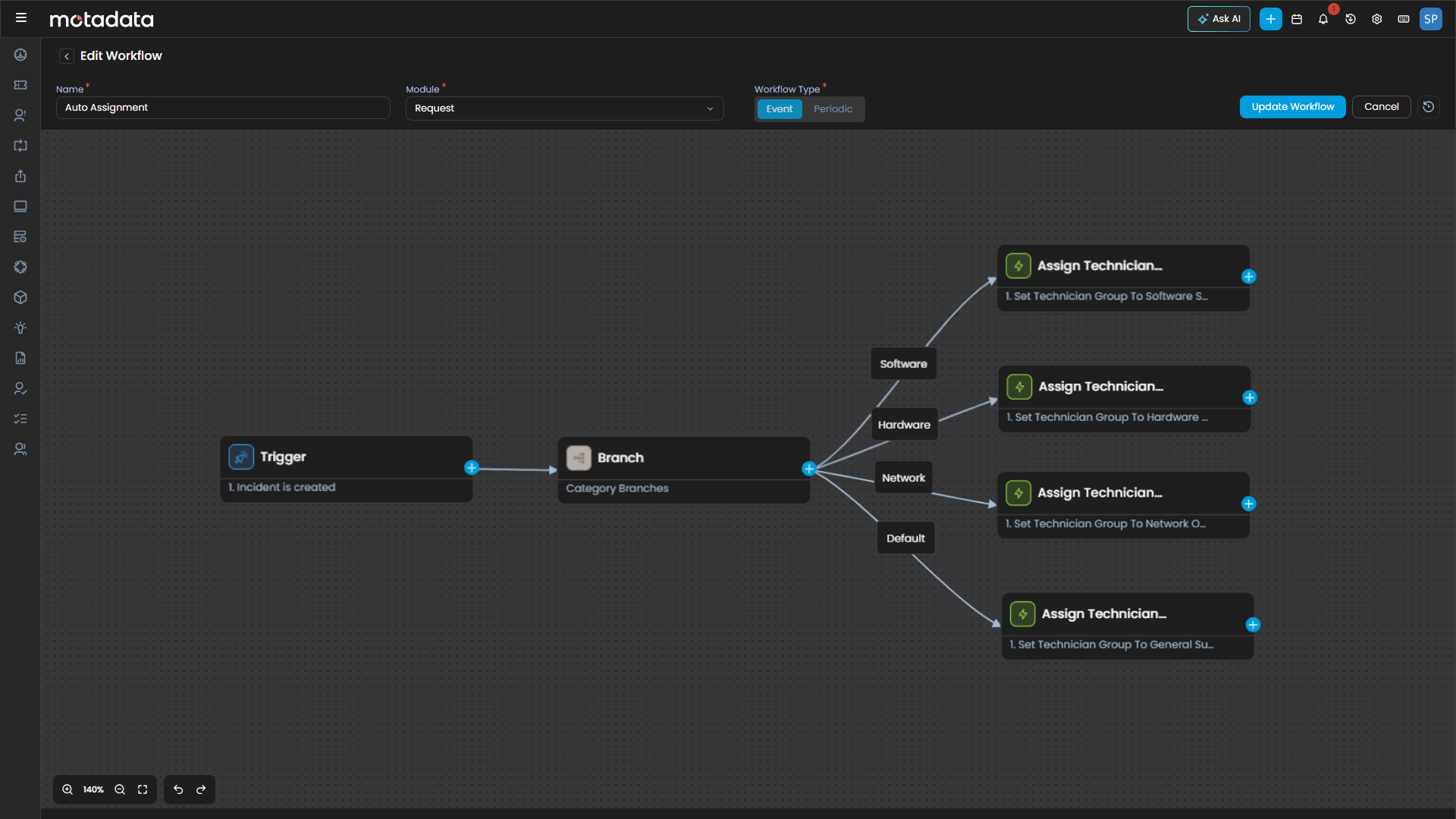The height and width of the screenshot is (819, 1456).
Task: Cancel editing the workflow
Action: [x=1381, y=106]
